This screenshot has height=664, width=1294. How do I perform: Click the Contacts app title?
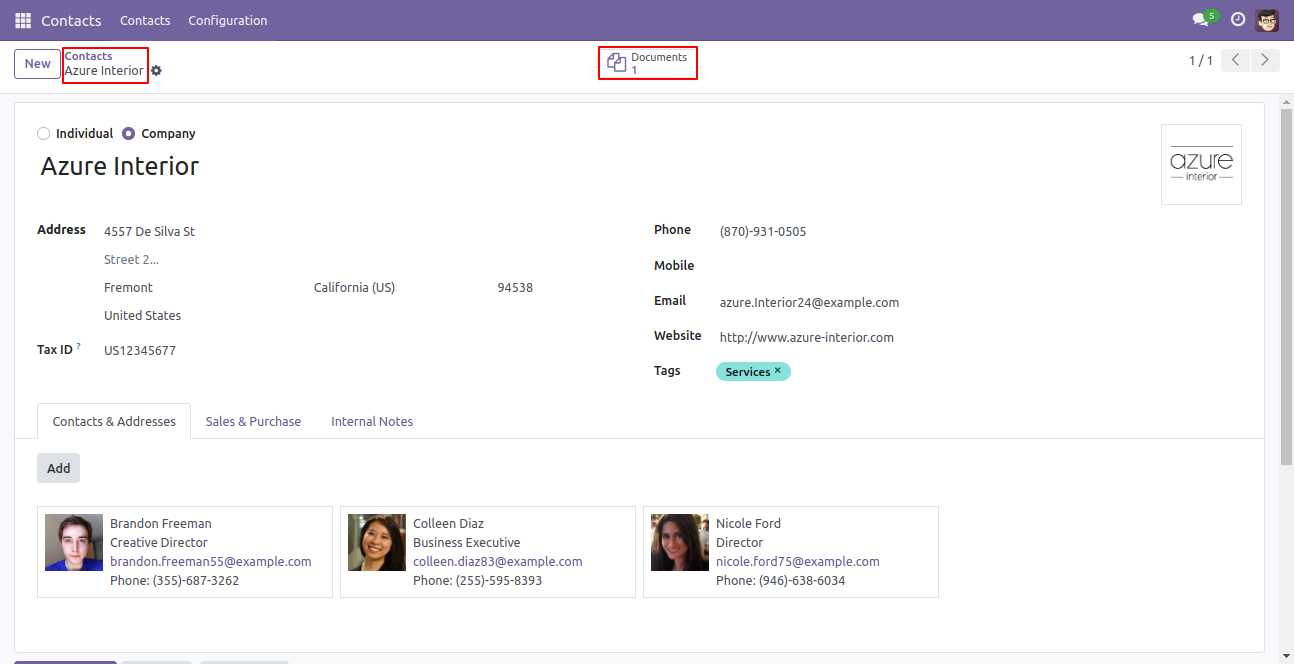tap(71, 20)
